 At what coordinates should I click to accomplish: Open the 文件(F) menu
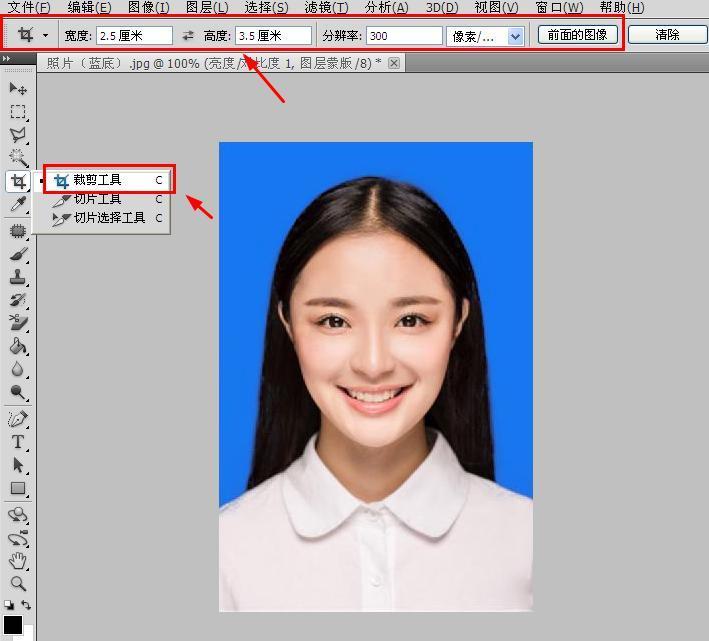[29, 7]
